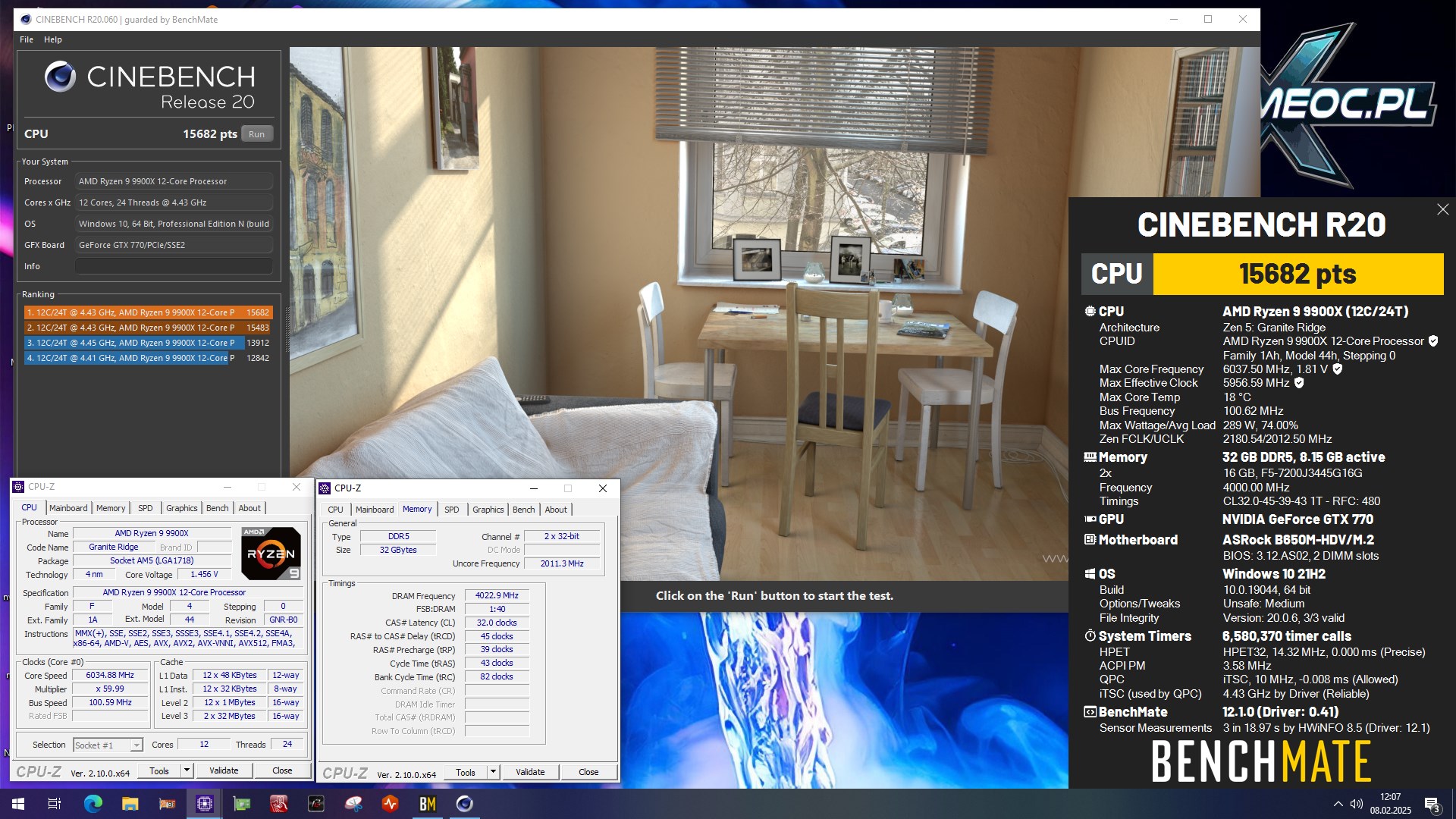Click Ryzen 9 logo in CPU-Z
The height and width of the screenshot is (819, 1456).
click(271, 554)
